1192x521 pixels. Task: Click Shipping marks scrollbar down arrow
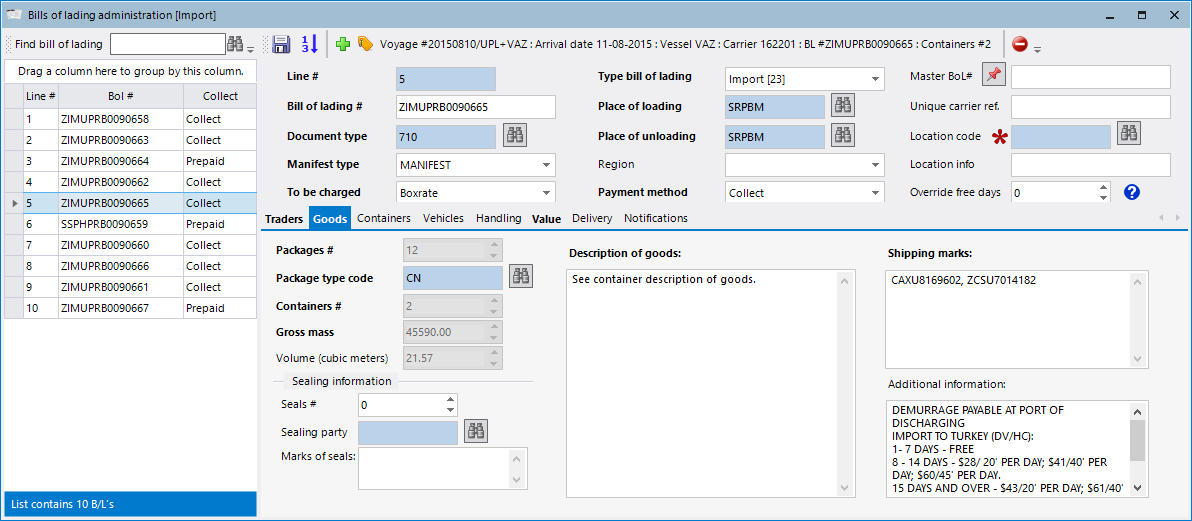pos(1137,358)
